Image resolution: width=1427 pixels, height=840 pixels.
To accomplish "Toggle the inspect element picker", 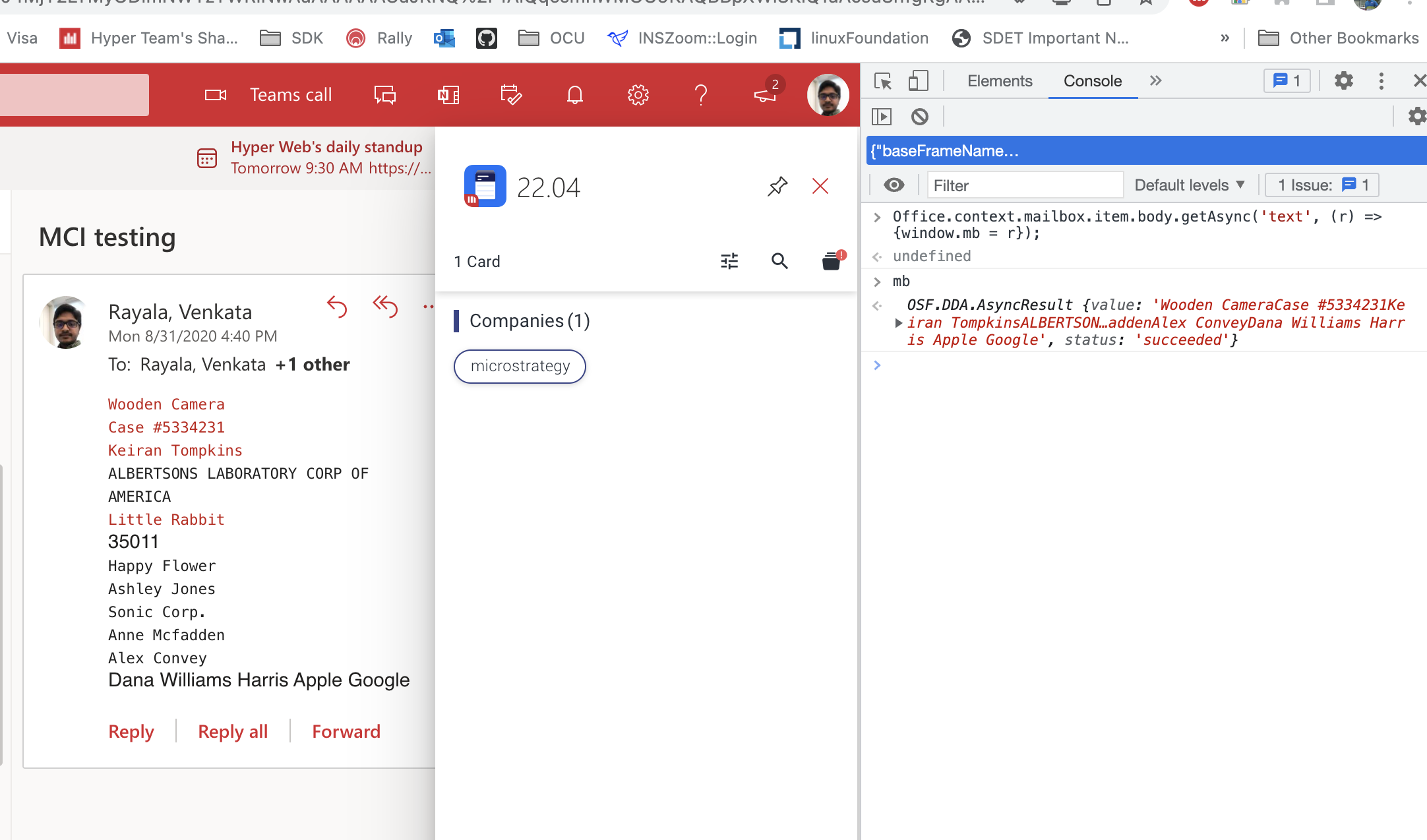I will point(883,80).
